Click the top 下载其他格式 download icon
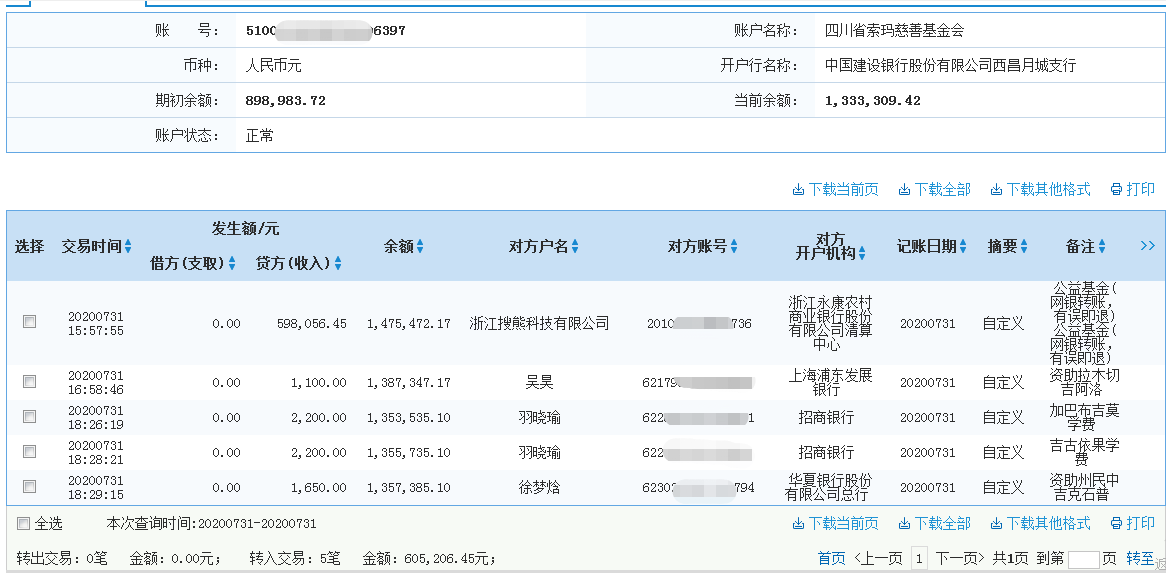Screen dimensions: 1166x573 (996, 190)
